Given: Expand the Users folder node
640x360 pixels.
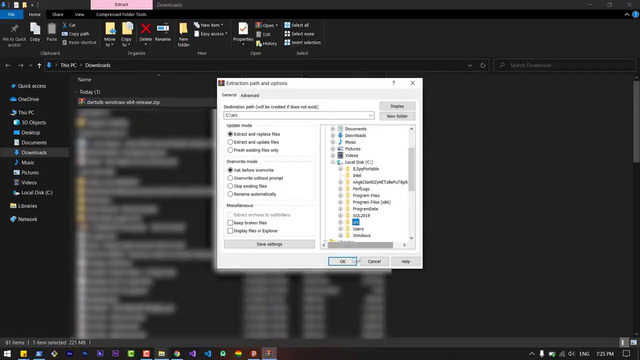Looking at the screenshot, I should point(340,229).
